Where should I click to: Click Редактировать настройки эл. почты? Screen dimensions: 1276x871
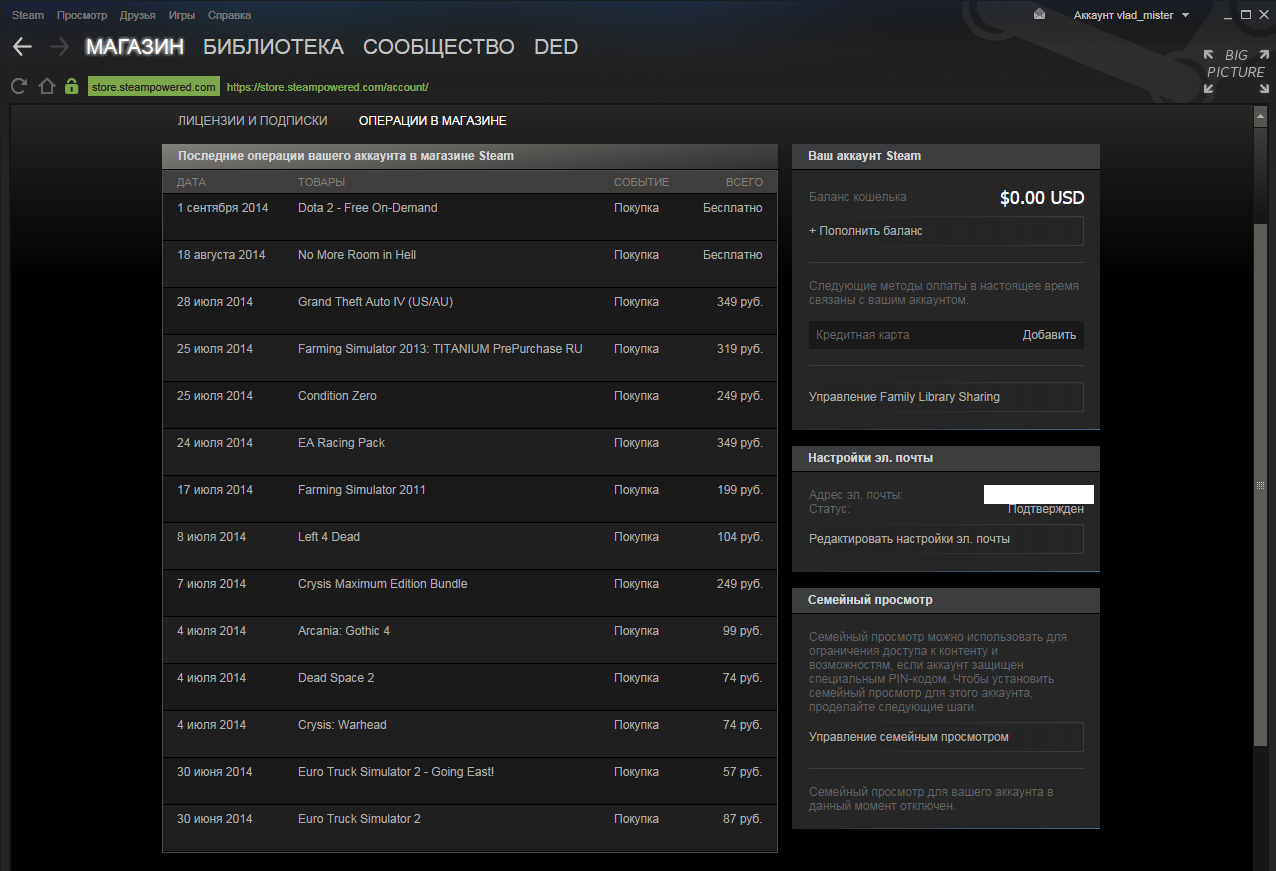tap(946, 539)
